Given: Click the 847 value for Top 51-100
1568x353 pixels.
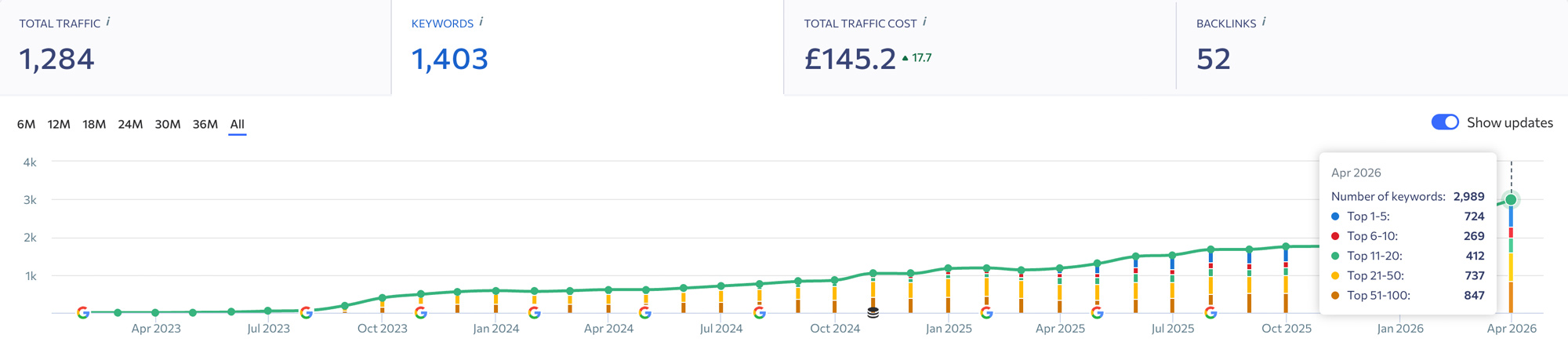Looking at the screenshot, I should (1474, 296).
